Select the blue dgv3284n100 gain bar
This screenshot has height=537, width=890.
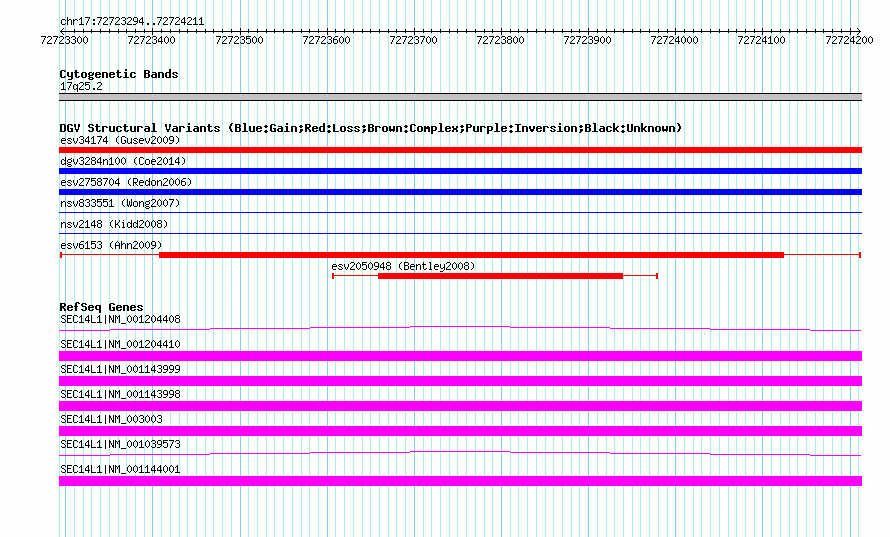click(460, 171)
